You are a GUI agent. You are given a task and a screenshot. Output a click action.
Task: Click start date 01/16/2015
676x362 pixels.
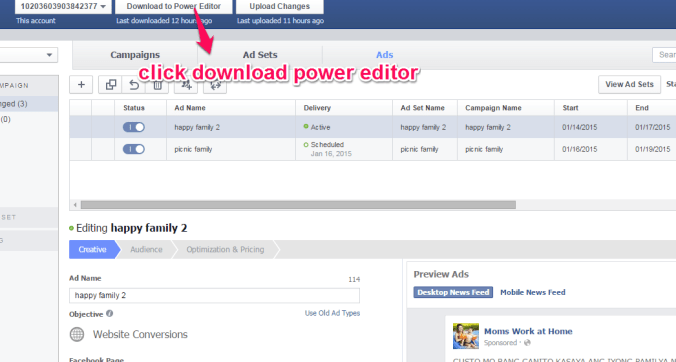coord(579,149)
